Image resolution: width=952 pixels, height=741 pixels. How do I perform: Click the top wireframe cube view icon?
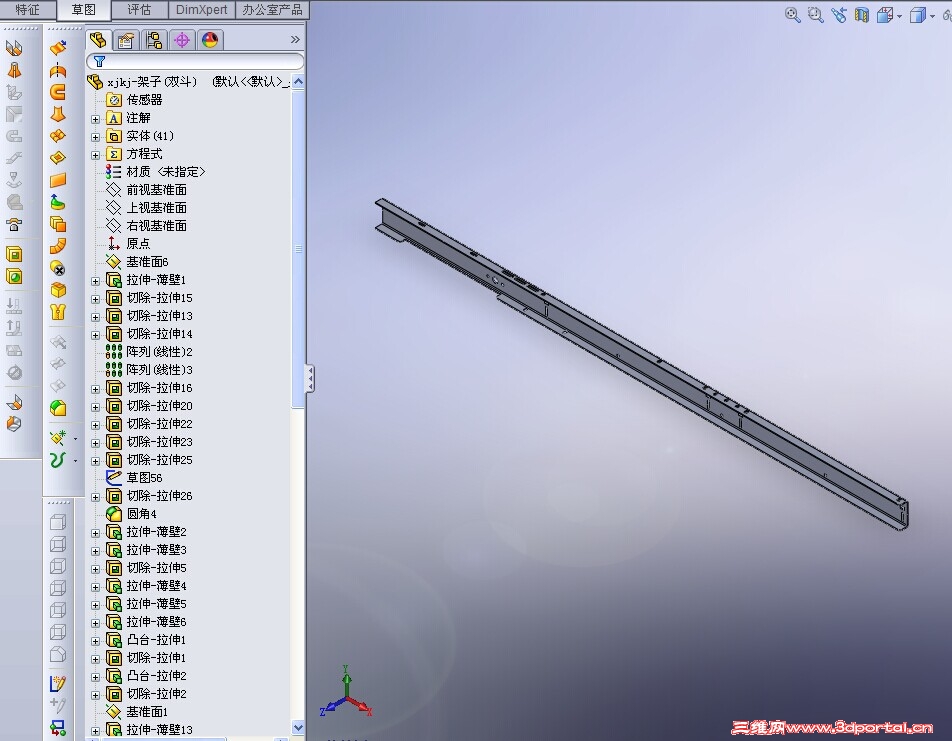click(x=58, y=522)
